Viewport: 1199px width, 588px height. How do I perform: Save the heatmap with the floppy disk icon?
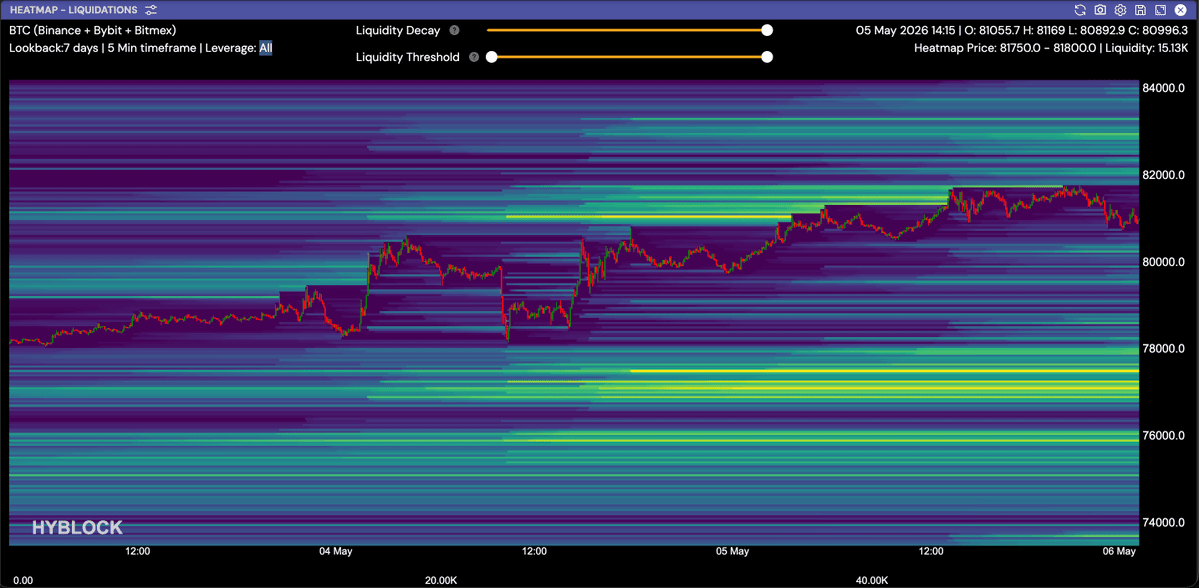(1140, 10)
